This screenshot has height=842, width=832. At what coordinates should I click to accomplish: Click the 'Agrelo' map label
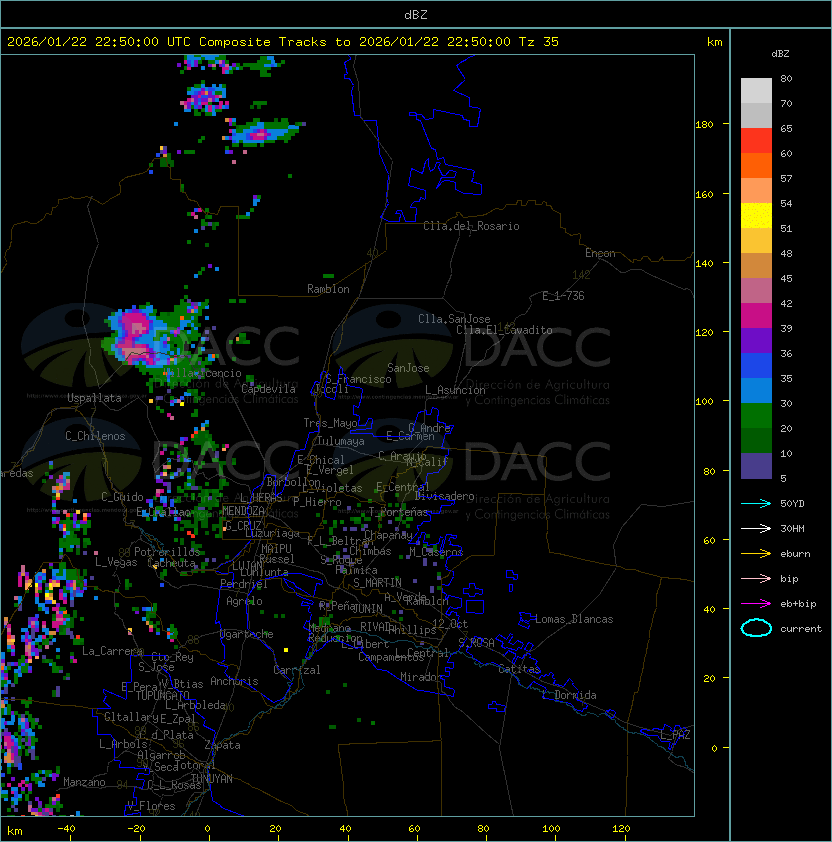(x=244, y=601)
